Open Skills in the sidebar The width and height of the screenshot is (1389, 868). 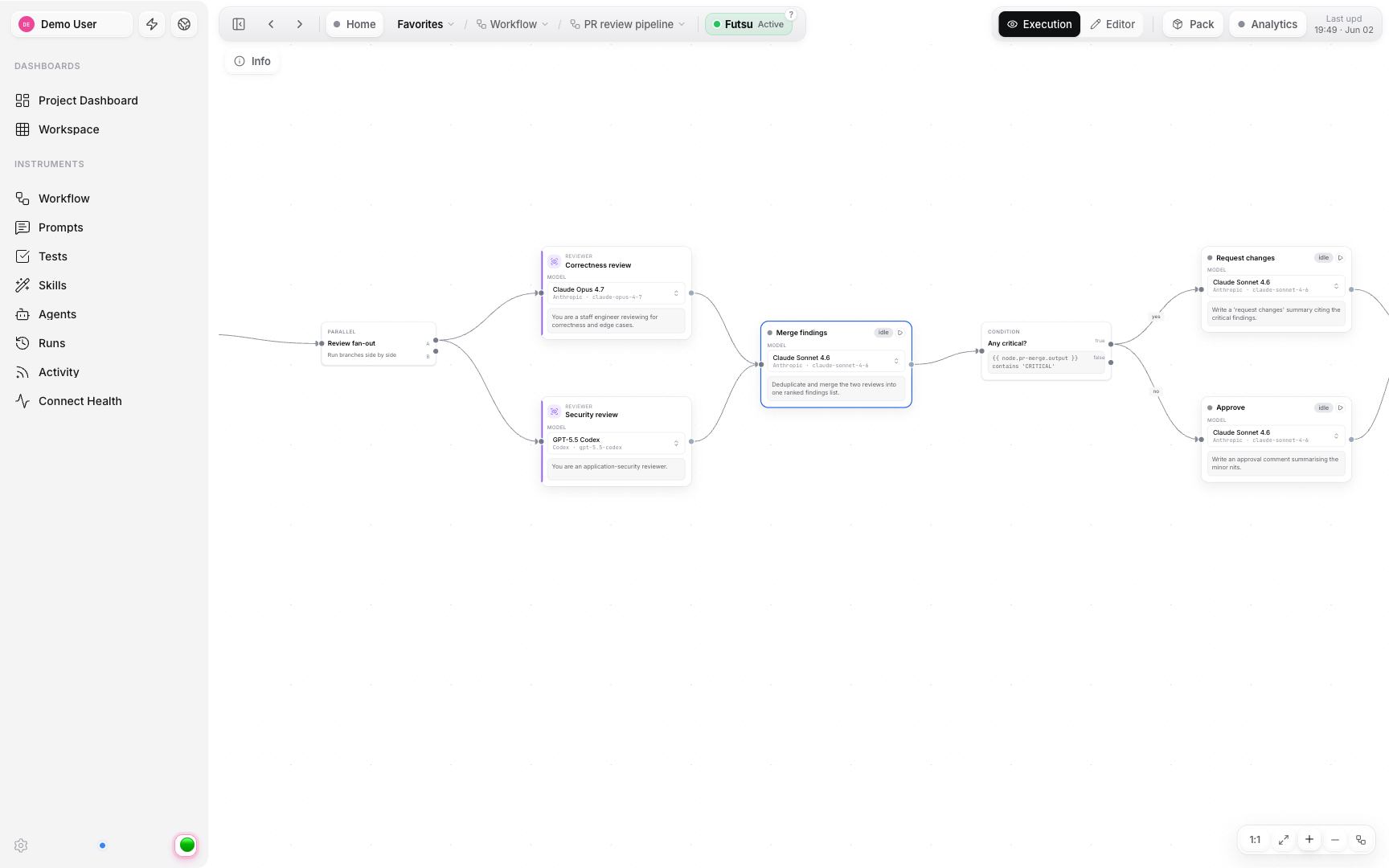tap(104, 285)
